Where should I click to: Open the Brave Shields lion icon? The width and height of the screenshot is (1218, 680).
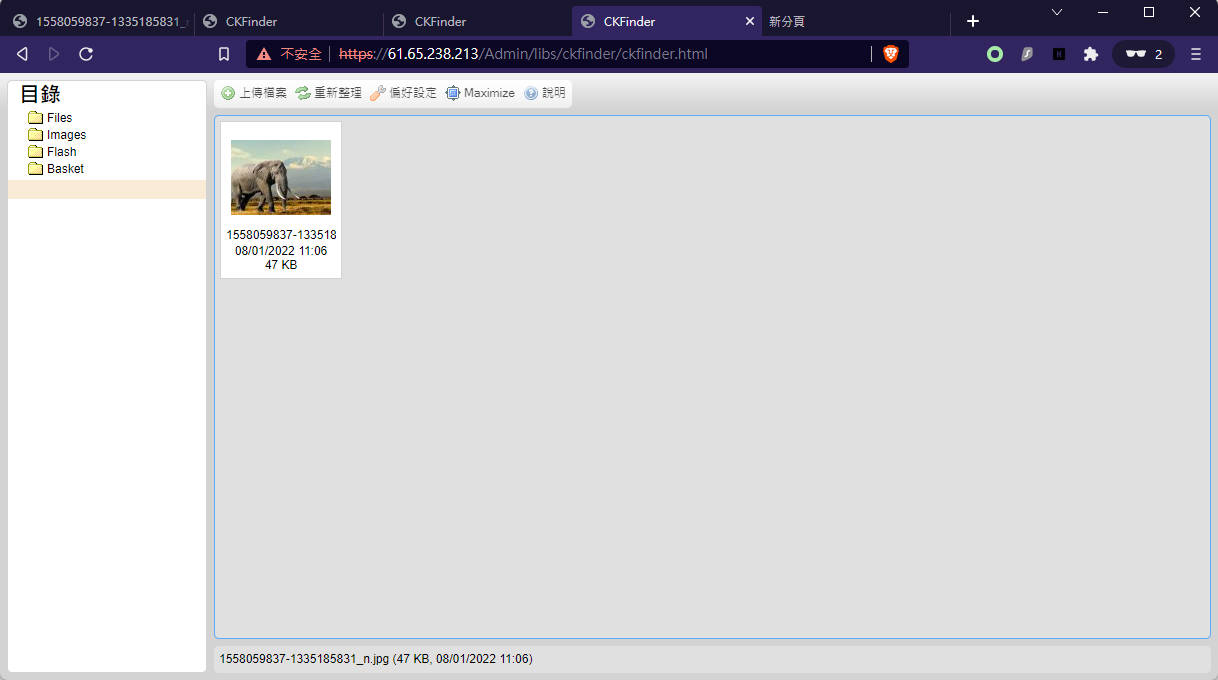(x=891, y=54)
